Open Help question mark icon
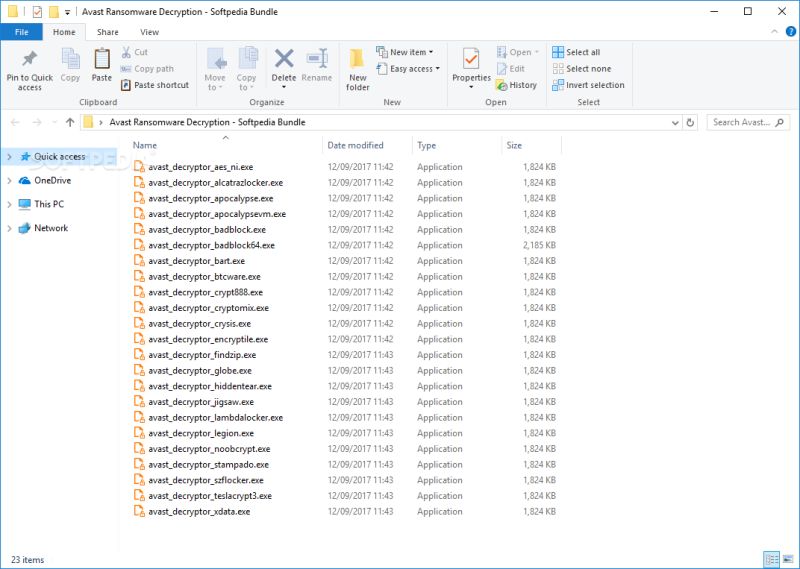 click(791, 32)
